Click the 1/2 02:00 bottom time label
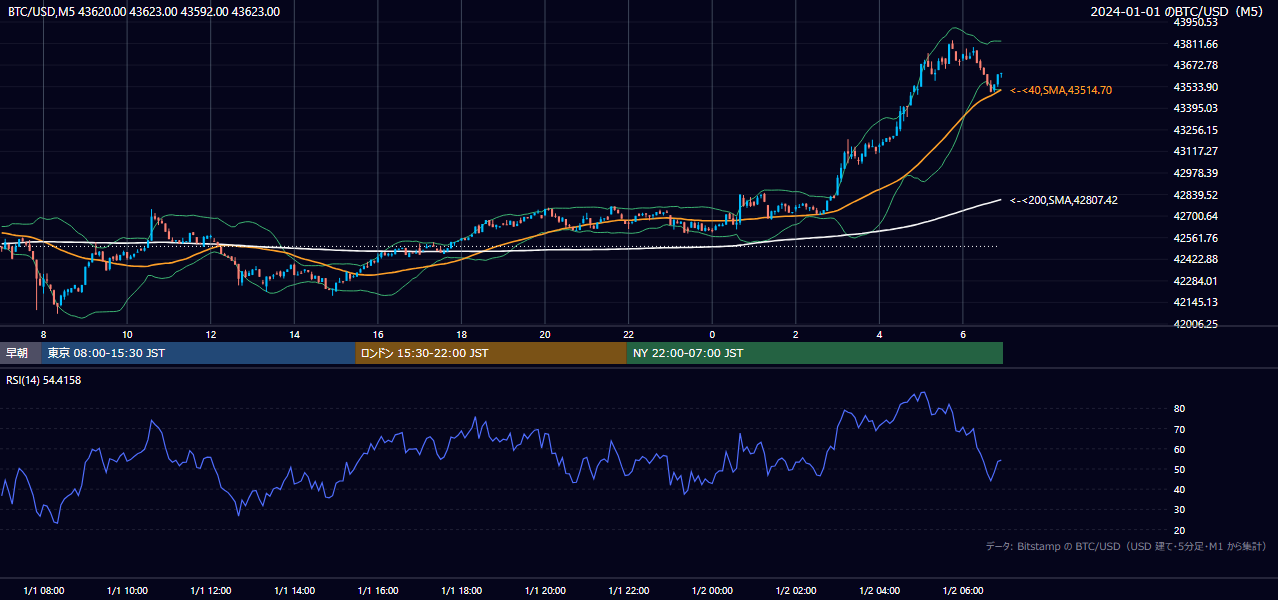This screenshot has height=600, width=1278. click(x=796, y=590)
